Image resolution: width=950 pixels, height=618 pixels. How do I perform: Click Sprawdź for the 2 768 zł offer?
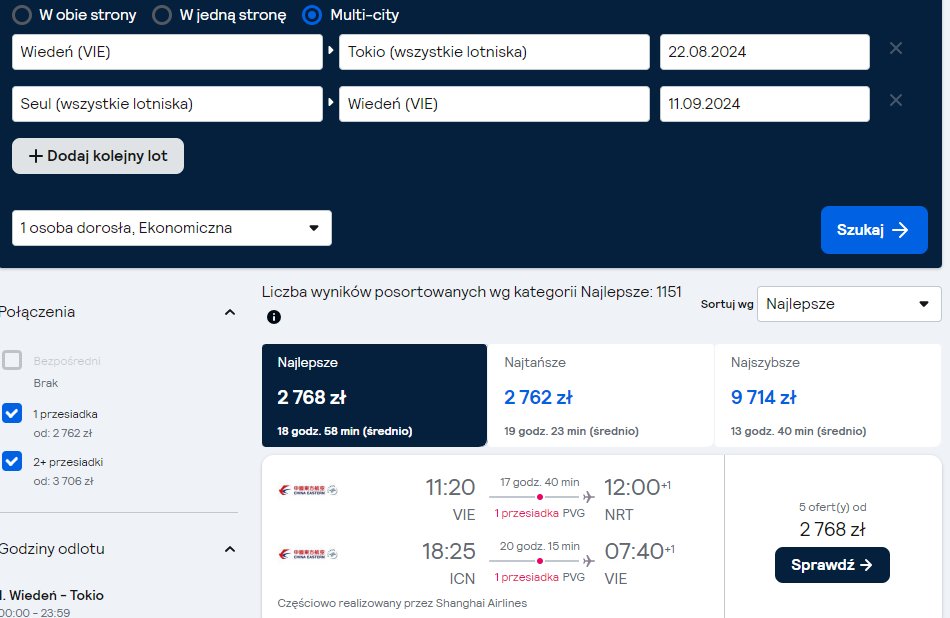point(832,565)
